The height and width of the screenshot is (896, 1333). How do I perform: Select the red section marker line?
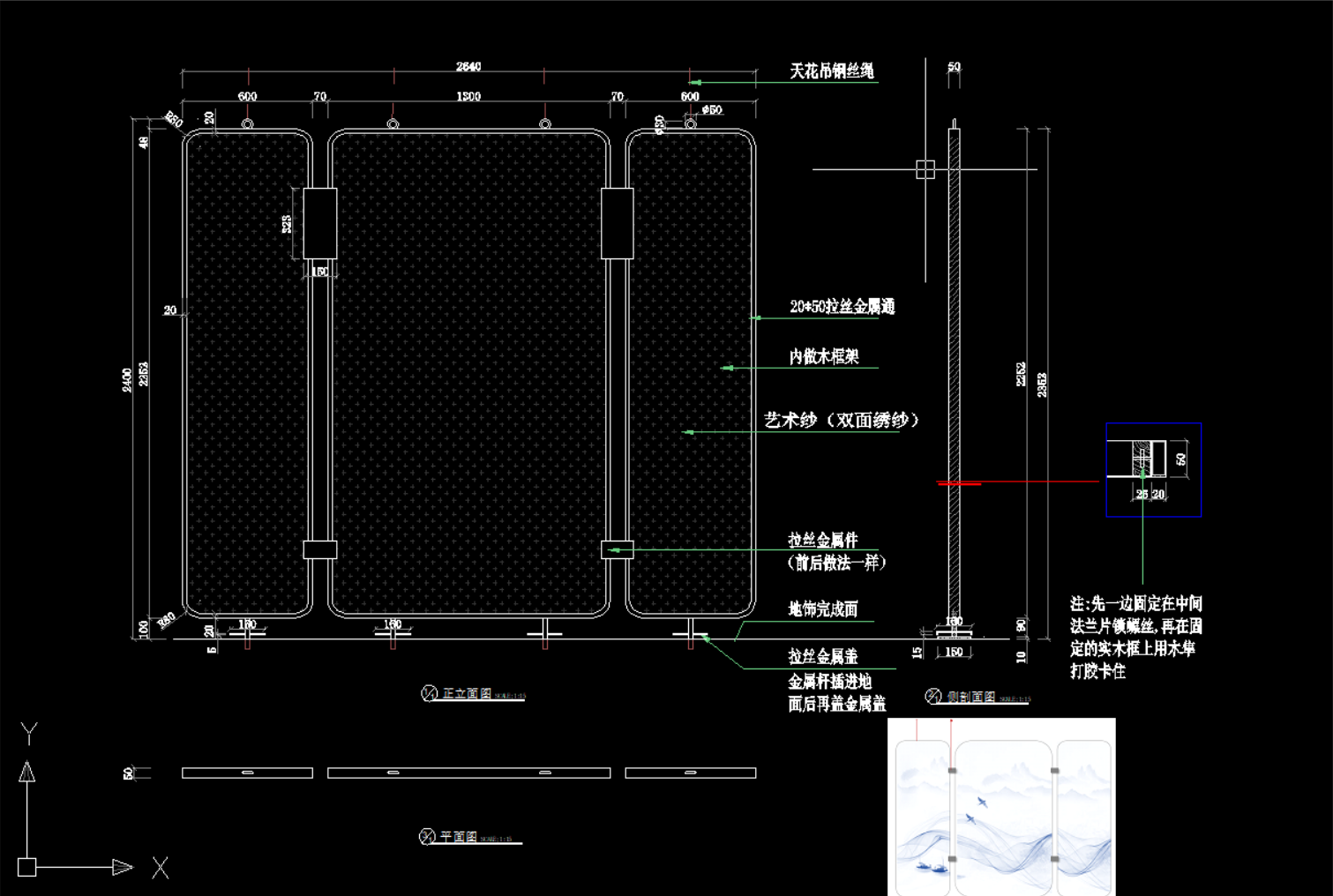click(959, 483)
